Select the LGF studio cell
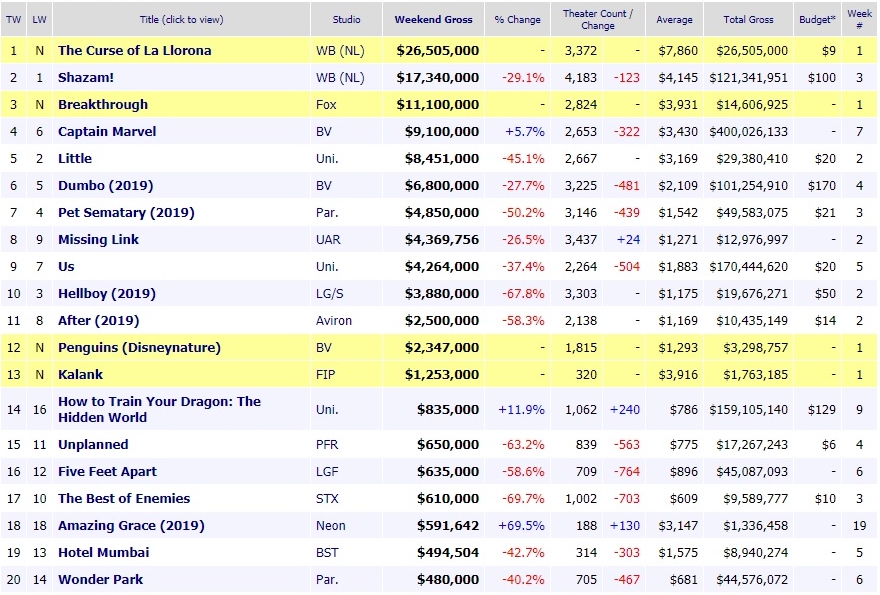The width and height of the screenshot is (880, 595). click(327, 472)
